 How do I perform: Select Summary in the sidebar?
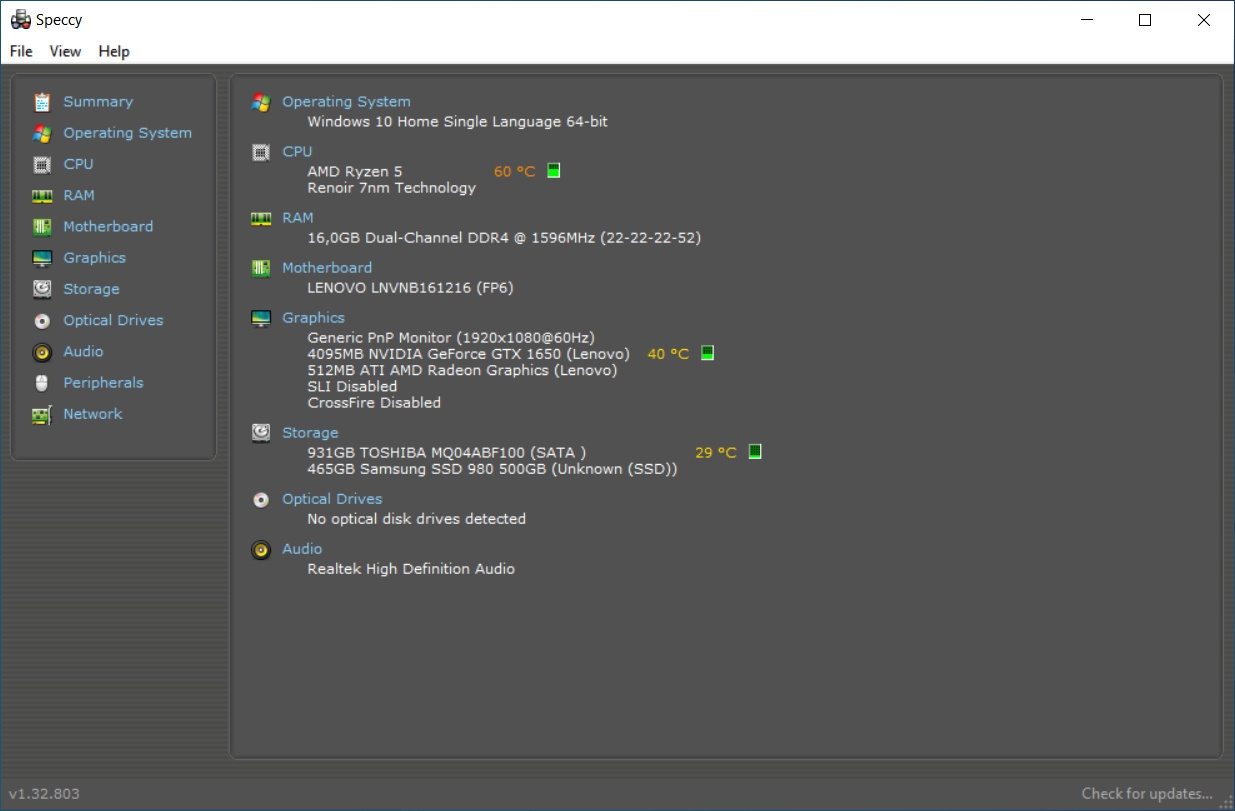click(x=98, y=102)
